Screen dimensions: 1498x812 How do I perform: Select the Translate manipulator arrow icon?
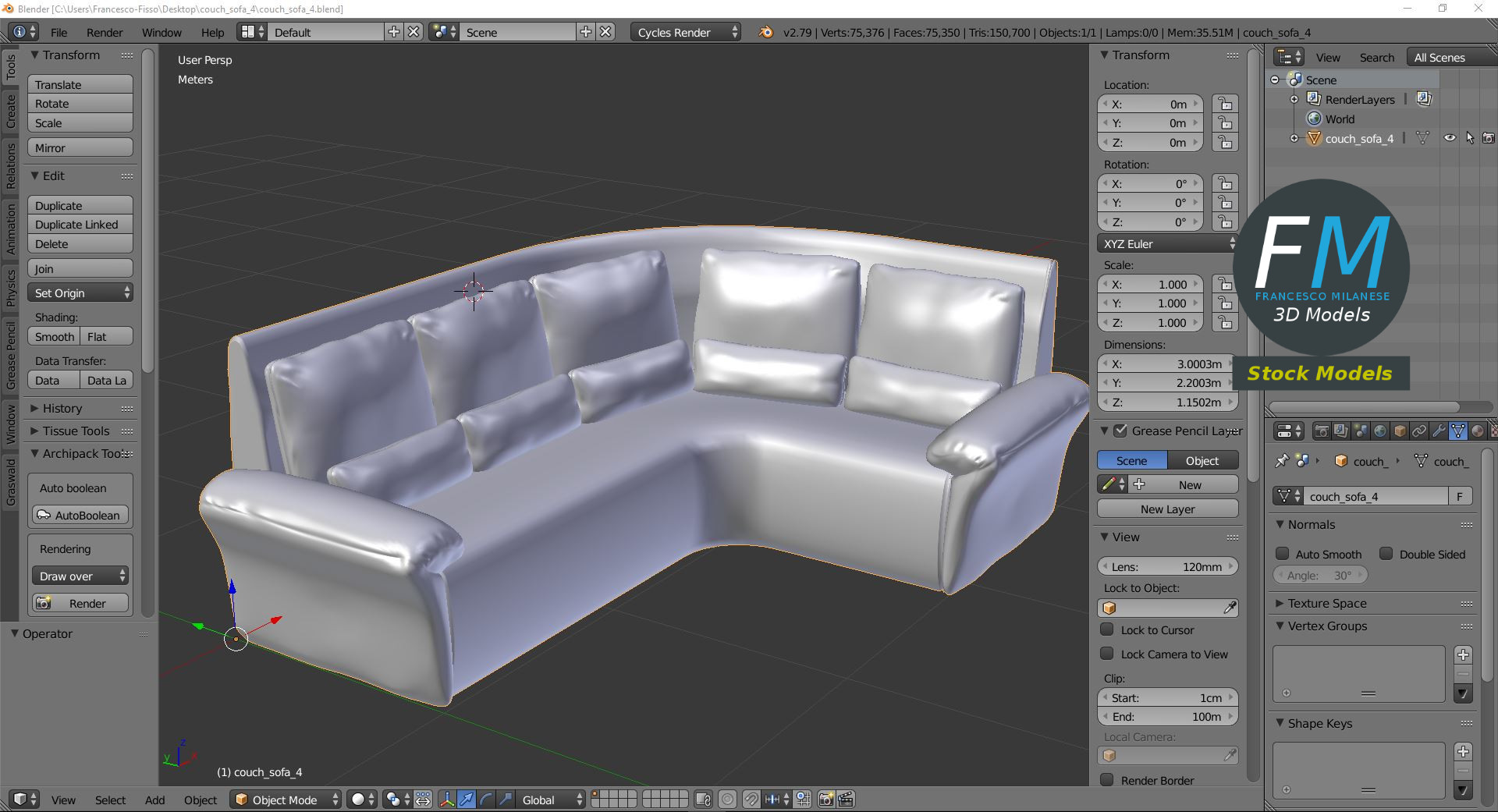pyautogui.click(x=466, y=800)
